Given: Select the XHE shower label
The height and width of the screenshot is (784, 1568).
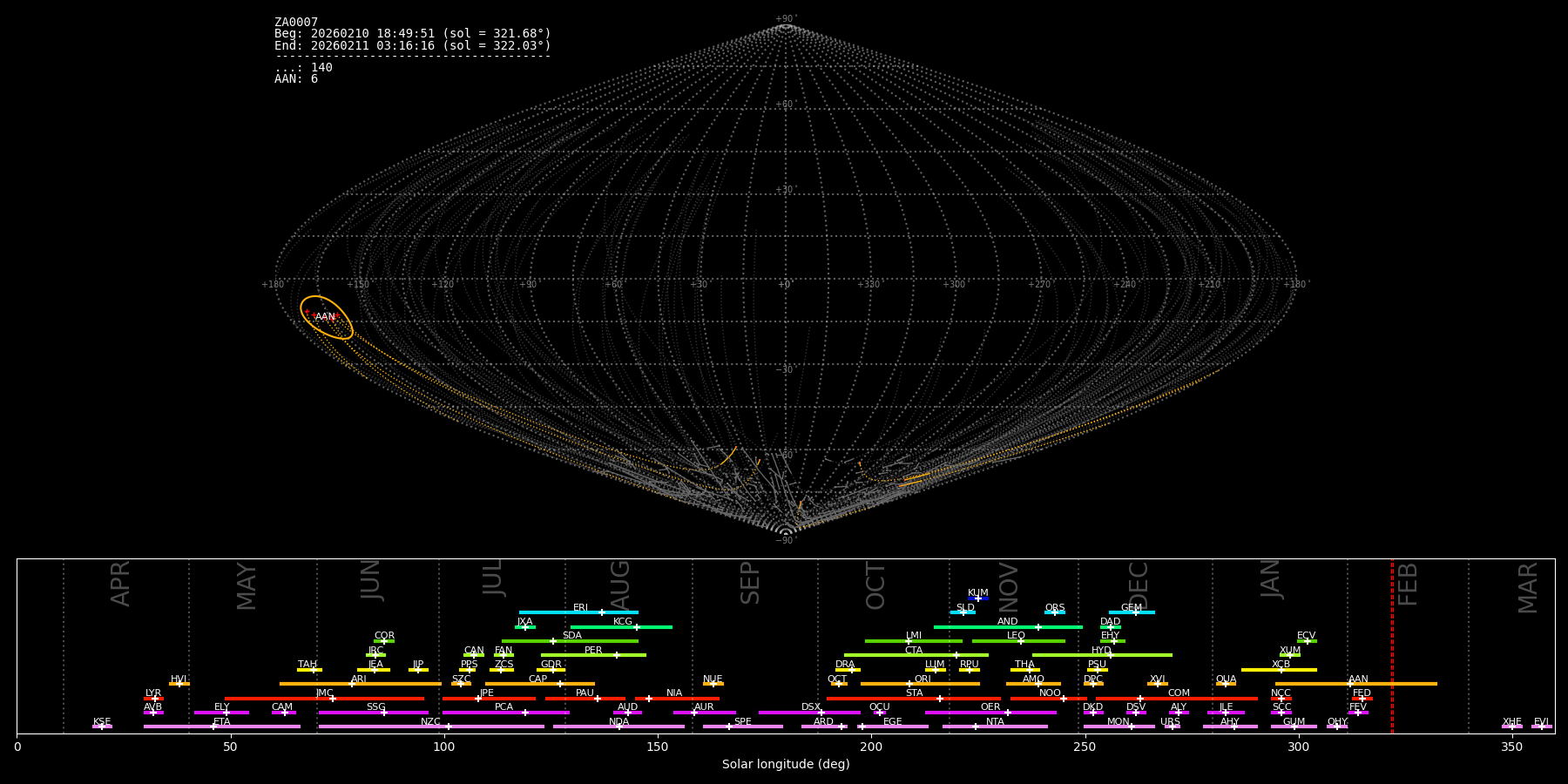Looking at the screenshot, I should click(x=1512, y=722).
